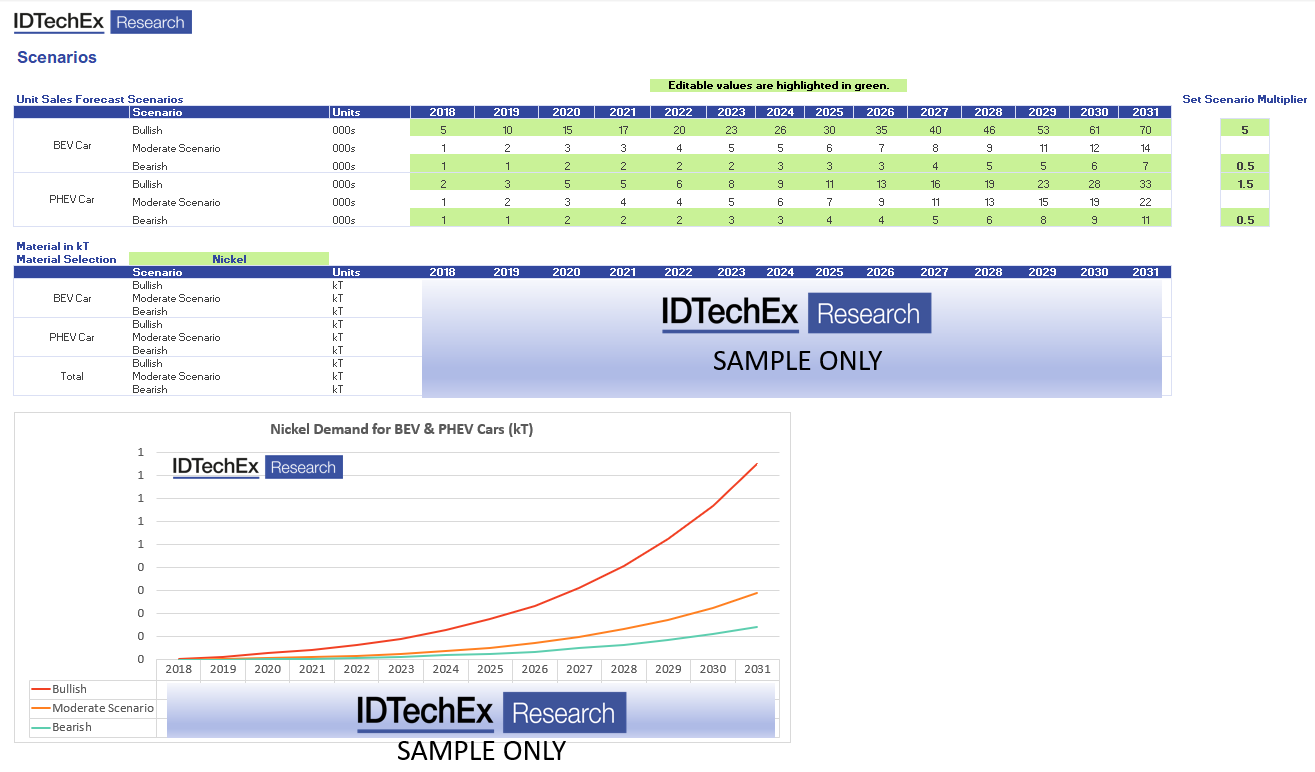This screenshot has width=1315, height=772.
Task: Select the BEV Bullish 2019 value of 10
Action: tap(507, 130)
